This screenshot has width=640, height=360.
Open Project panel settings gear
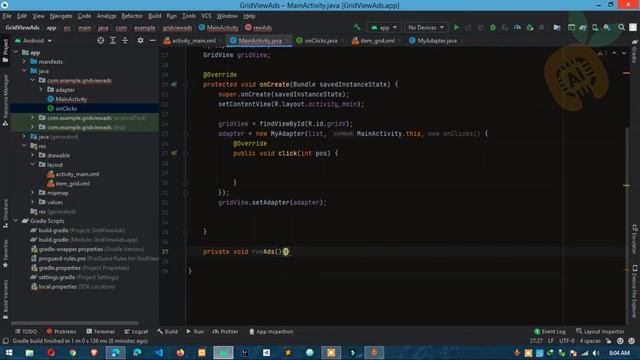tap(140, 40)
